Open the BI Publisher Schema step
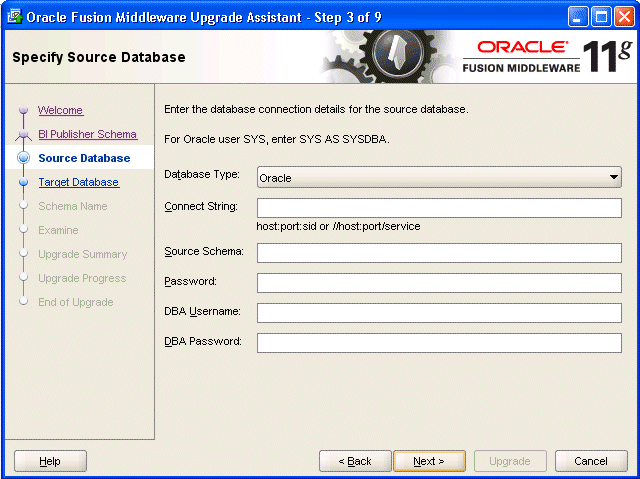640x479 pixels. click(x=87, y=134)
